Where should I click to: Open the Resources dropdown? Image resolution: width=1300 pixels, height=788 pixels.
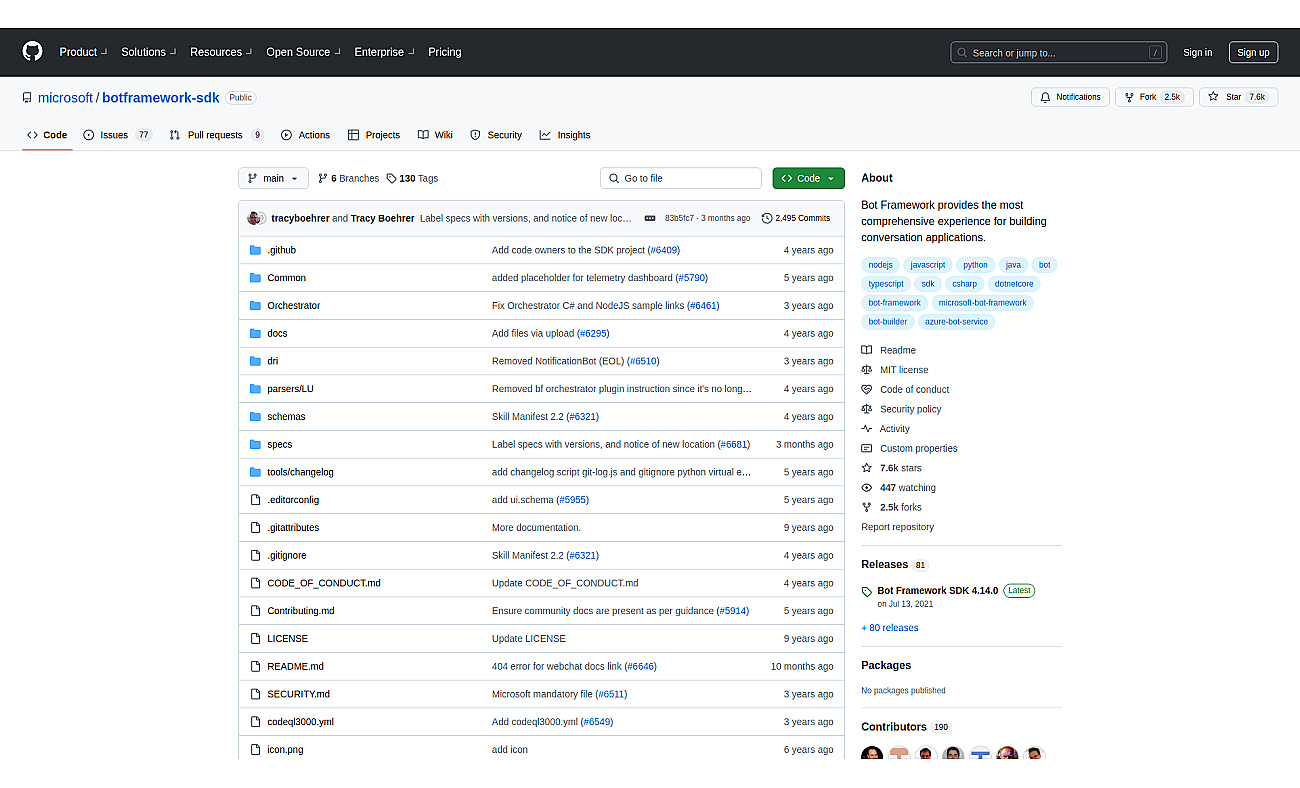pyautogui.click(x=221, y=52)
